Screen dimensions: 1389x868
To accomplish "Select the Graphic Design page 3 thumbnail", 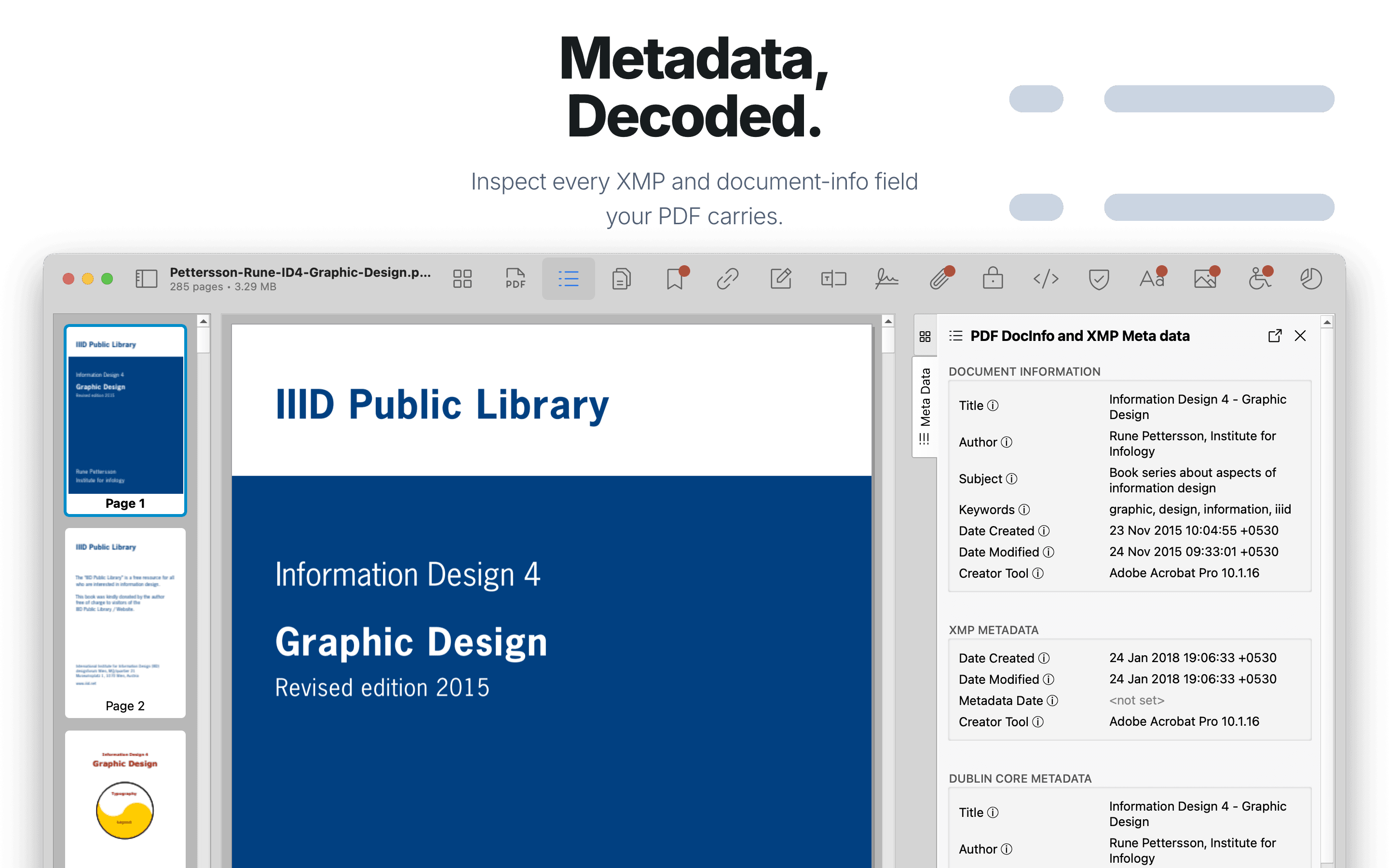I will click(125, 799).
